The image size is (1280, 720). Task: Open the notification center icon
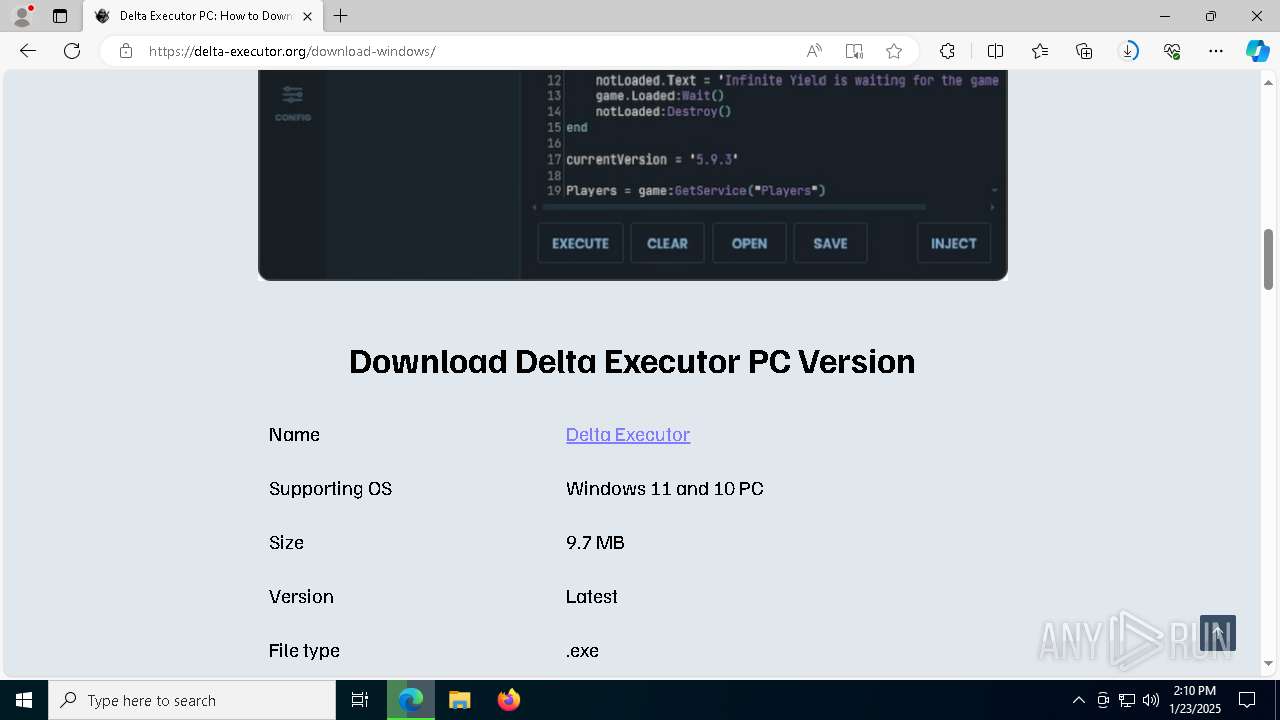point(1247,700)
